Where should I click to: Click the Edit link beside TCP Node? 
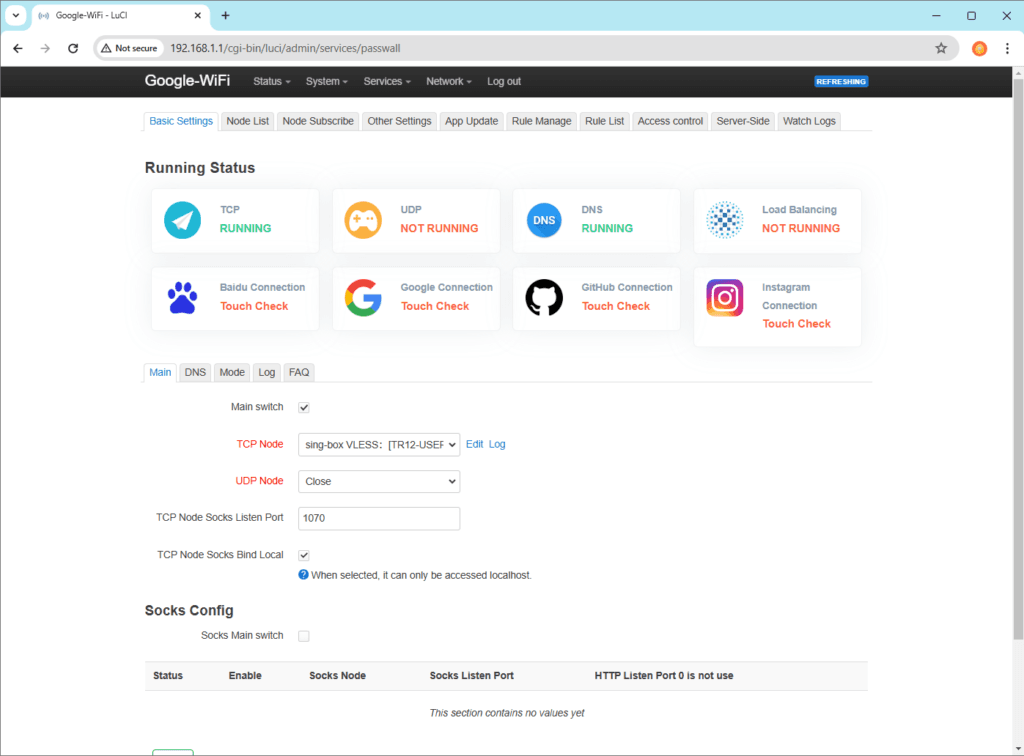point(474,444)
